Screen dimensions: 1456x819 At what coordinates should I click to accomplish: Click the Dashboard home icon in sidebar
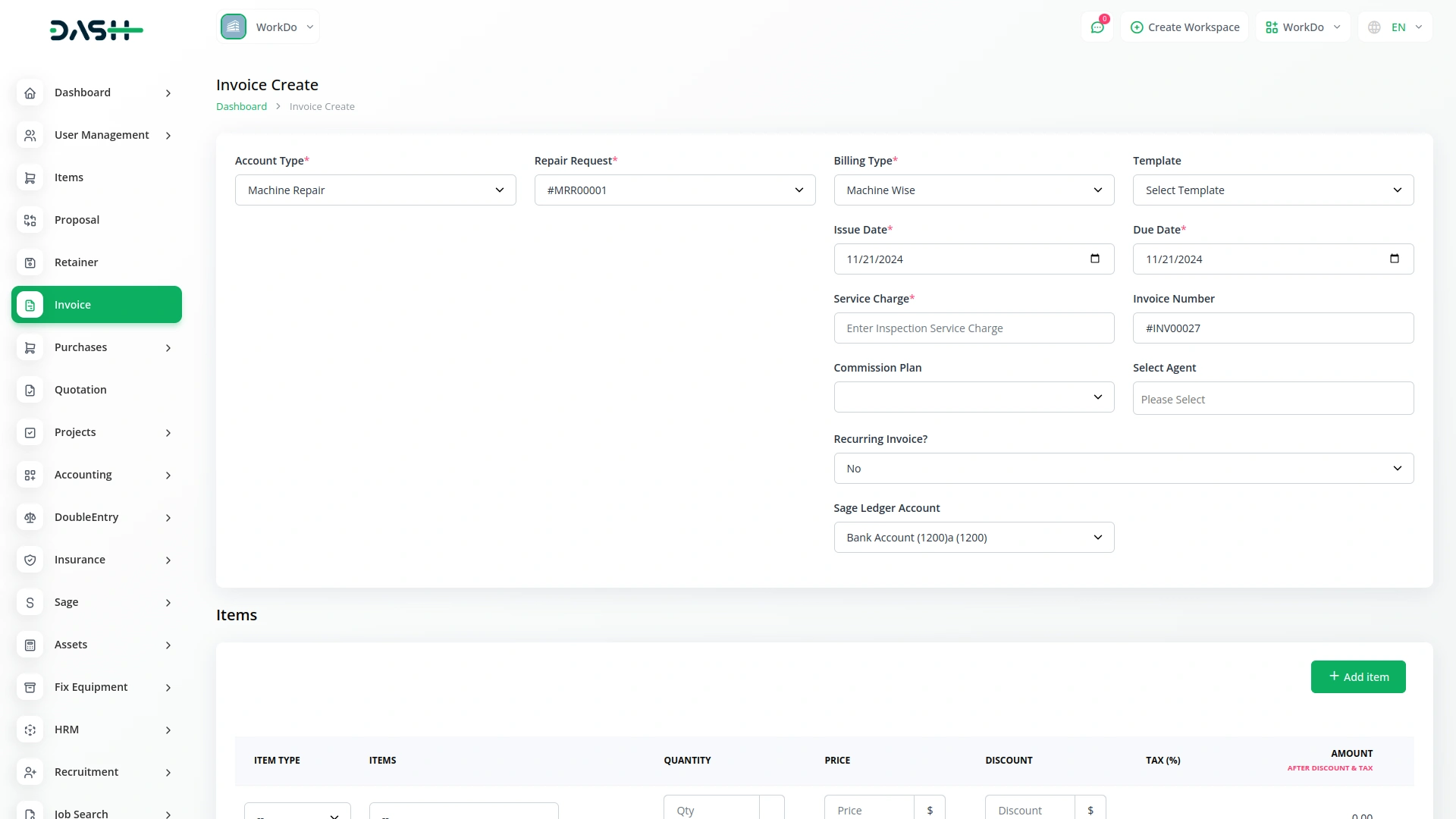pos(30,93)
